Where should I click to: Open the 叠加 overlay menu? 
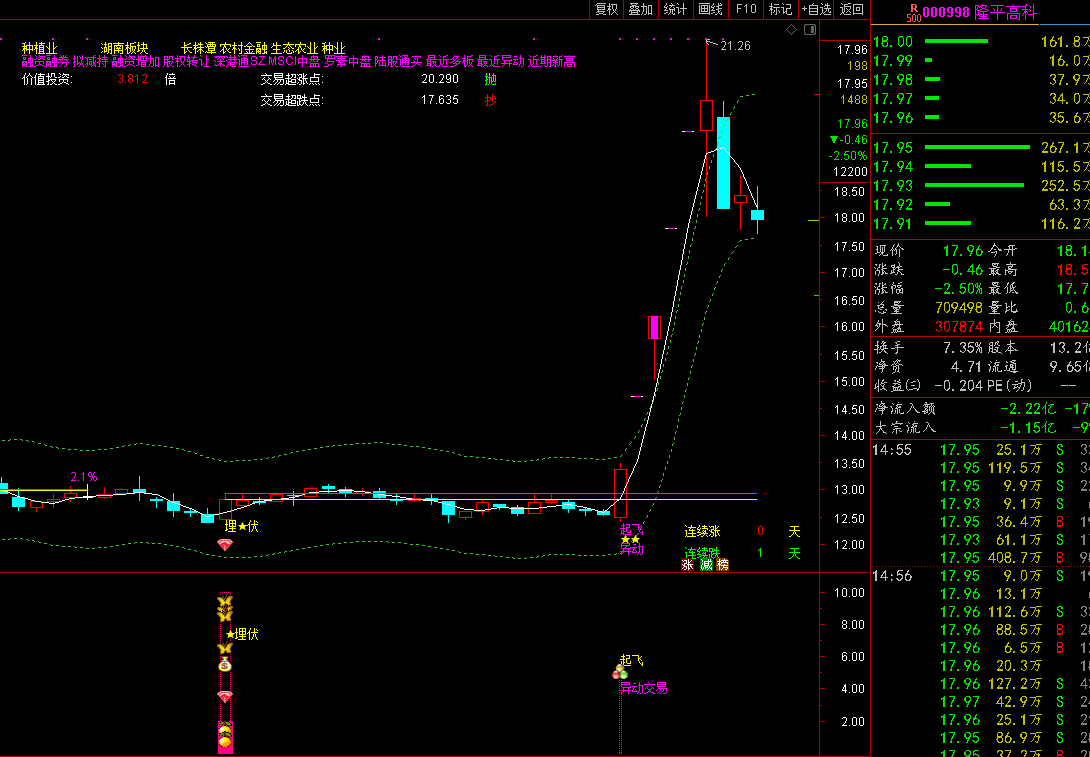[x=640, y=9]
